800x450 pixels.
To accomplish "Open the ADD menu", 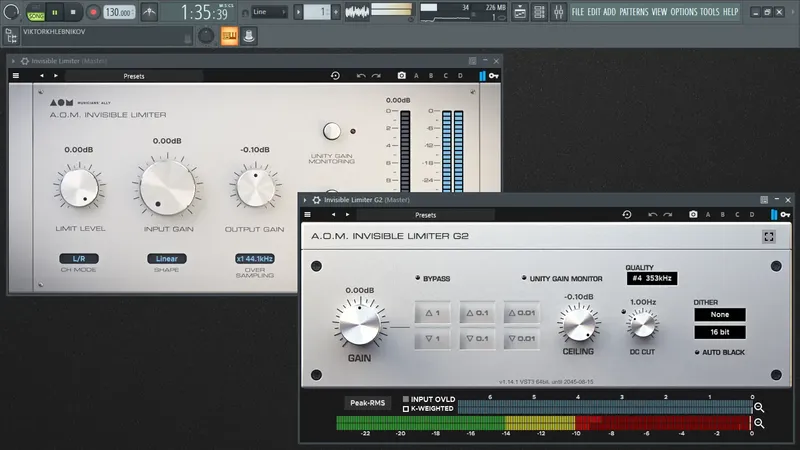I will click(x=609, y=12).
